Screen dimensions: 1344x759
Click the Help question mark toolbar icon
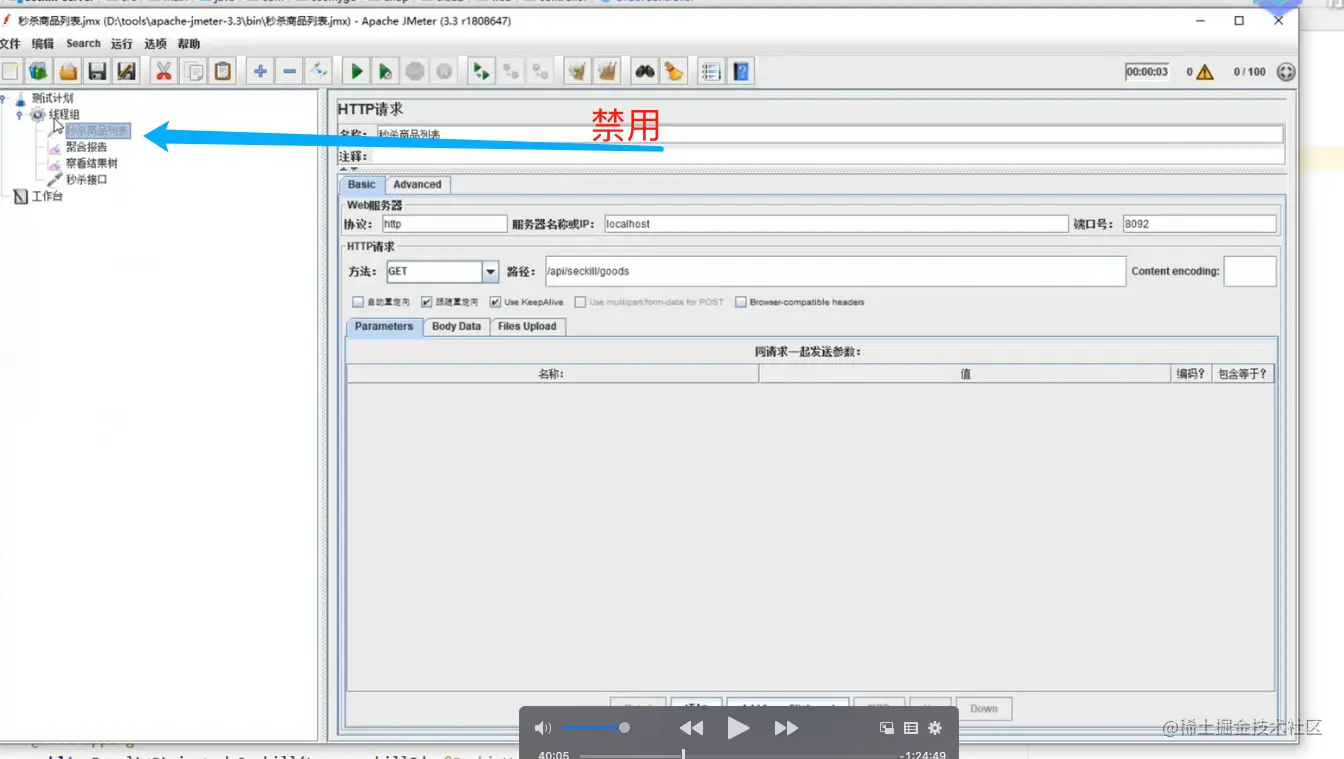tap(741, 71)
